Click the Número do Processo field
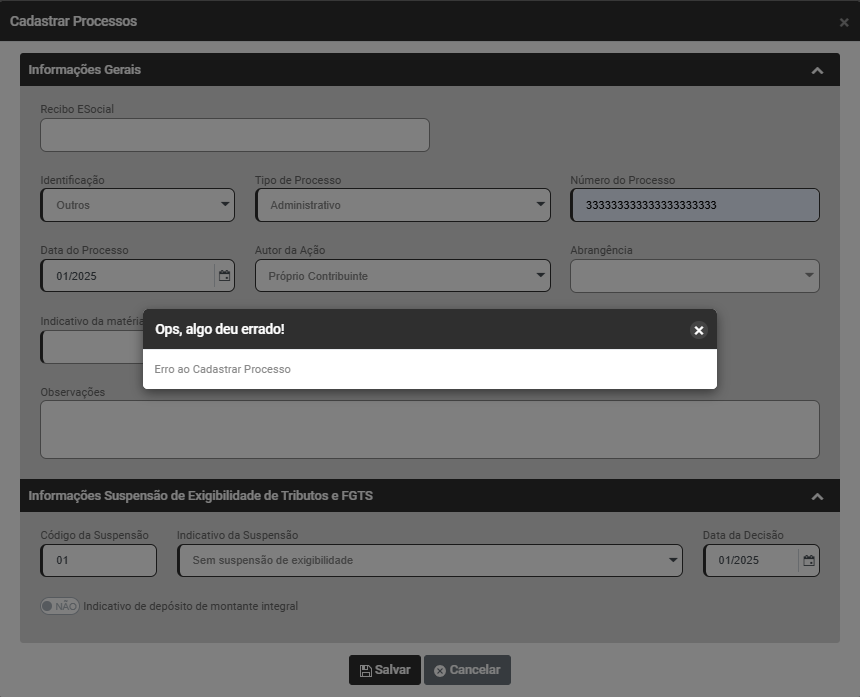The image size is (860, 697). (694, 205)
